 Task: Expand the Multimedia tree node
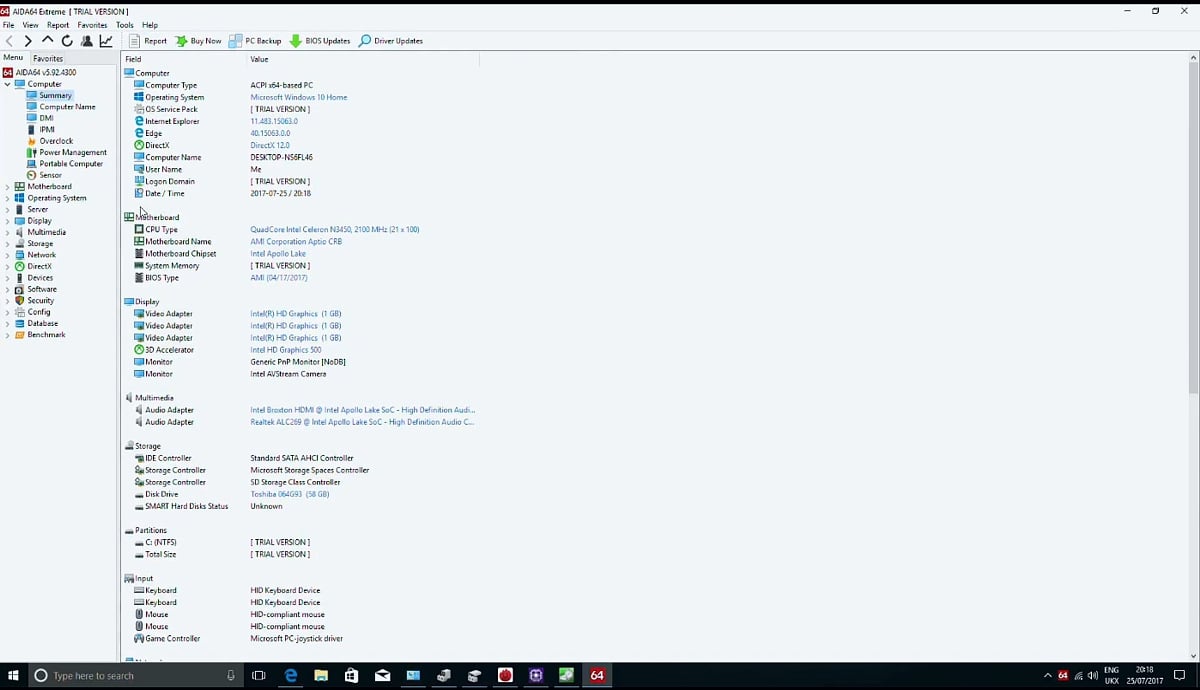click(7, 232)
